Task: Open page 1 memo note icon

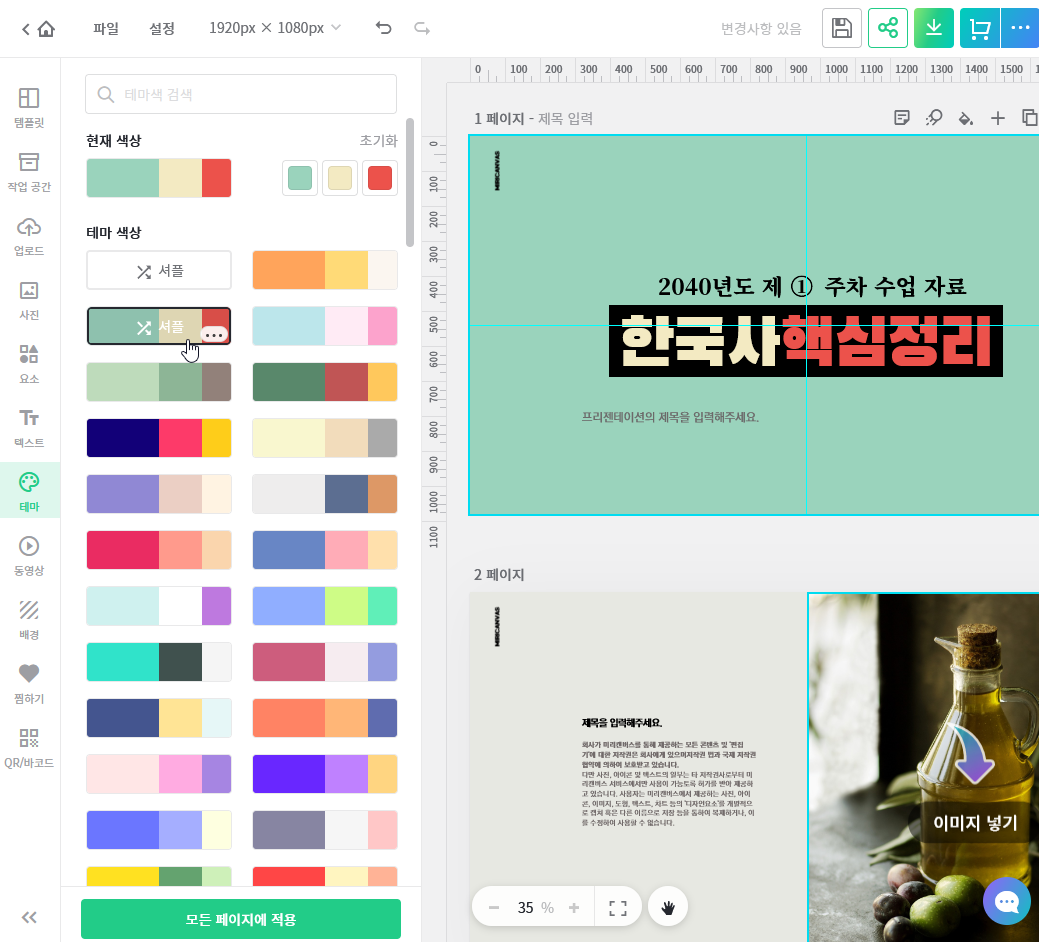Action: [902, 118]
